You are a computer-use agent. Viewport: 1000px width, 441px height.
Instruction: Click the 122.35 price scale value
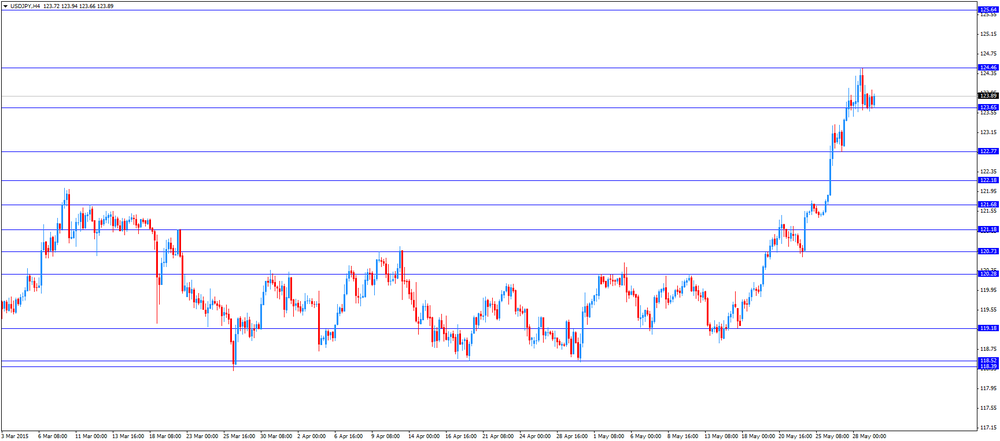pos(989,171)
